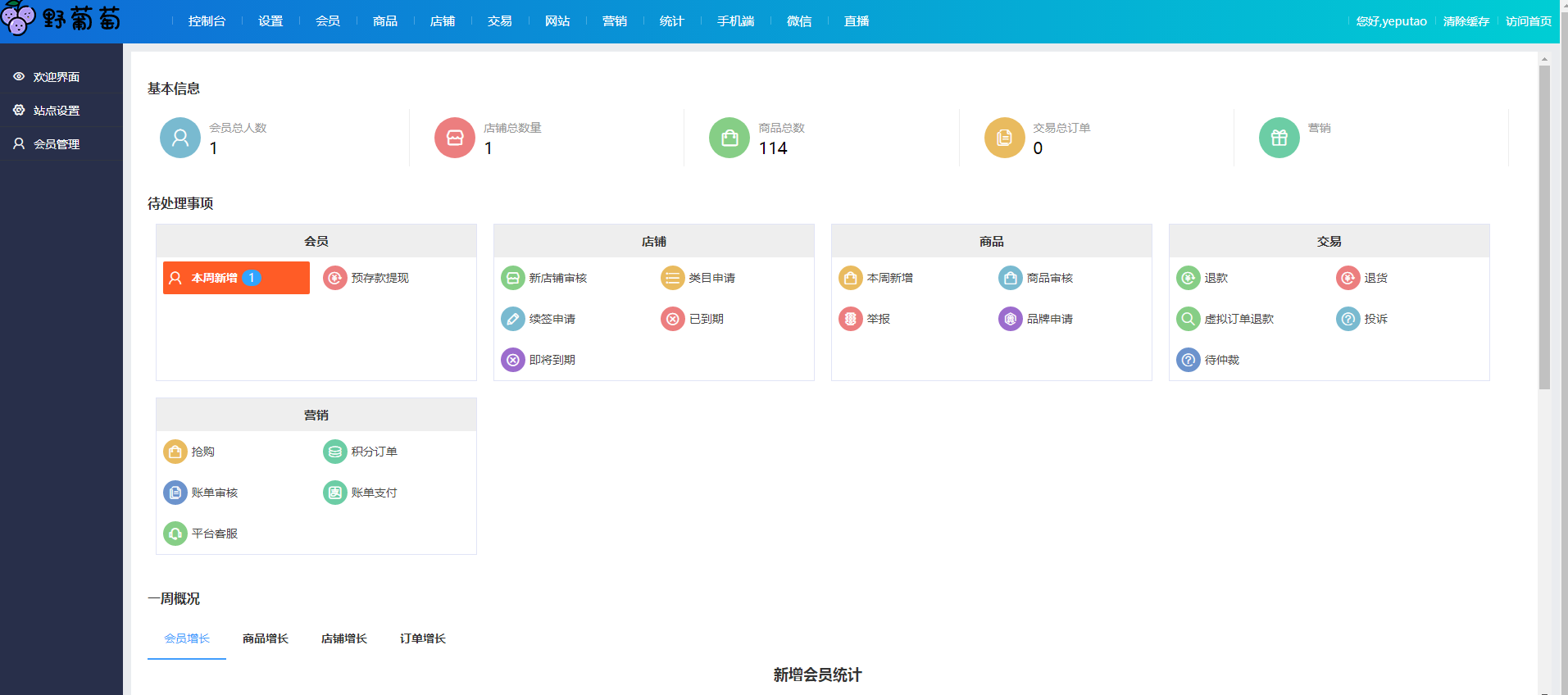Select the 订单增长 tab
Screen dimensions: 1568x695
[422, 639]
